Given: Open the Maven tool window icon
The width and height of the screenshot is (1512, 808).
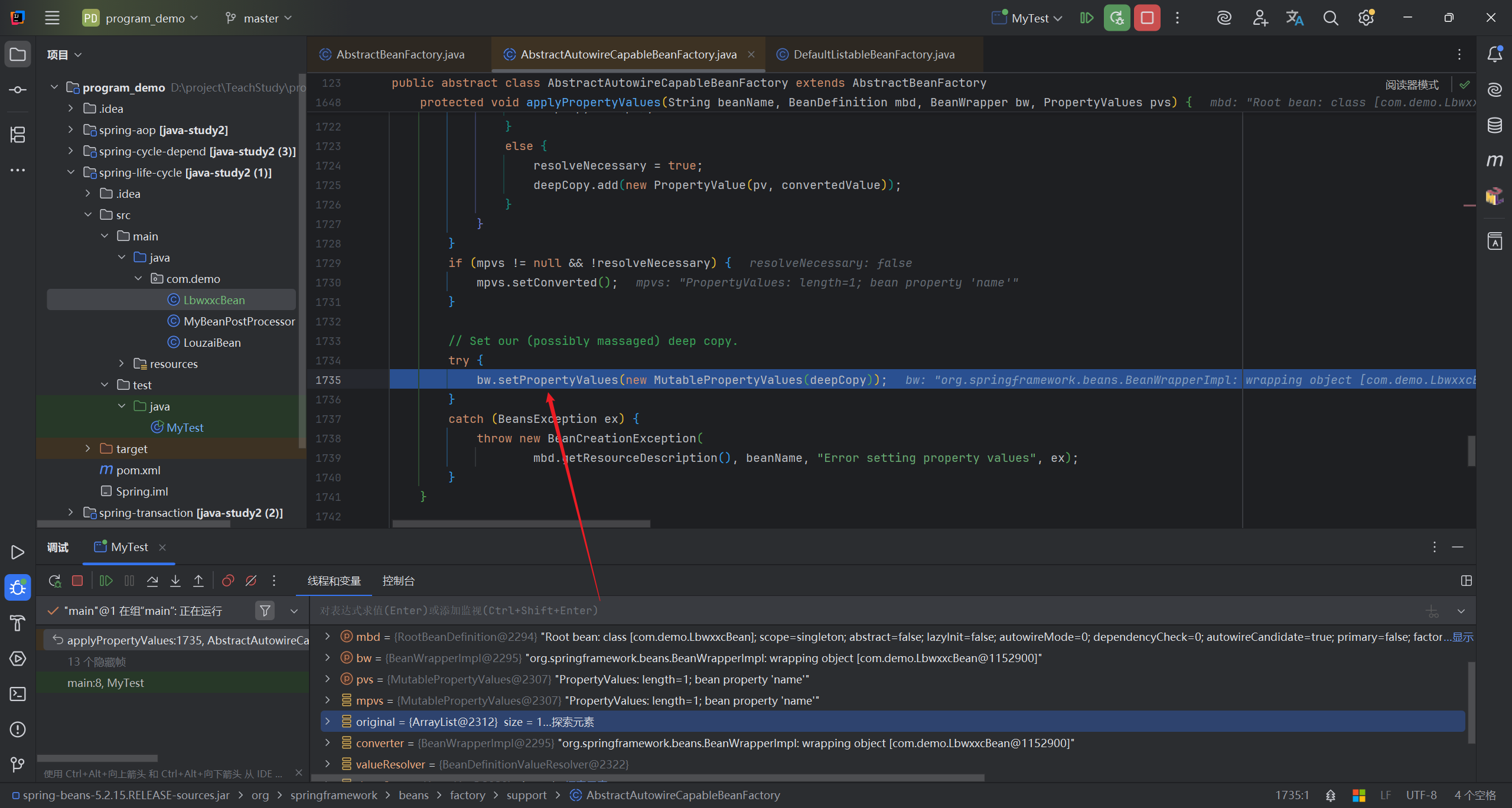Looking at the screenshot, I should pos(1494,161).
